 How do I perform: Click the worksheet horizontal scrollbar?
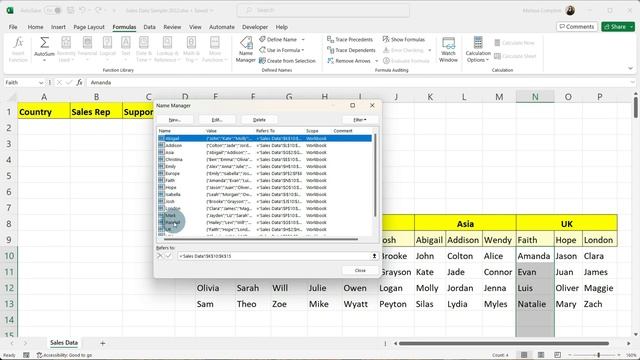point(504,344)
